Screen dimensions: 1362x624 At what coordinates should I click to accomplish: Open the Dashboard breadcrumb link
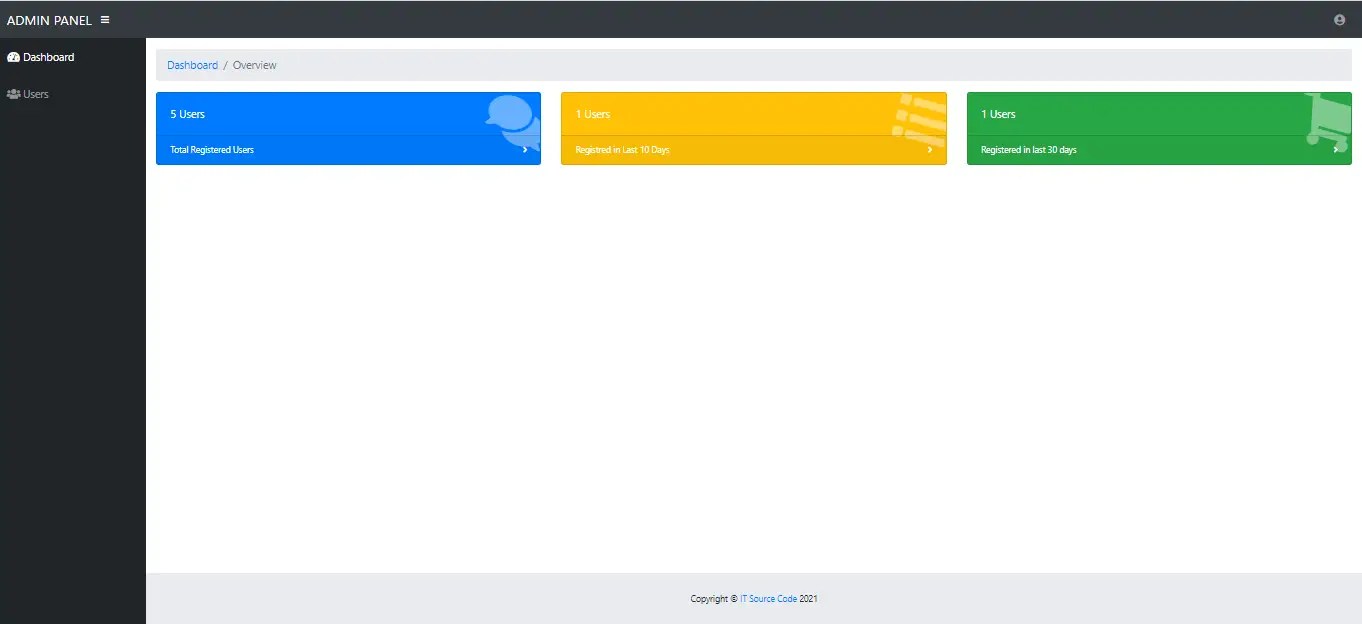coord(192,64)
